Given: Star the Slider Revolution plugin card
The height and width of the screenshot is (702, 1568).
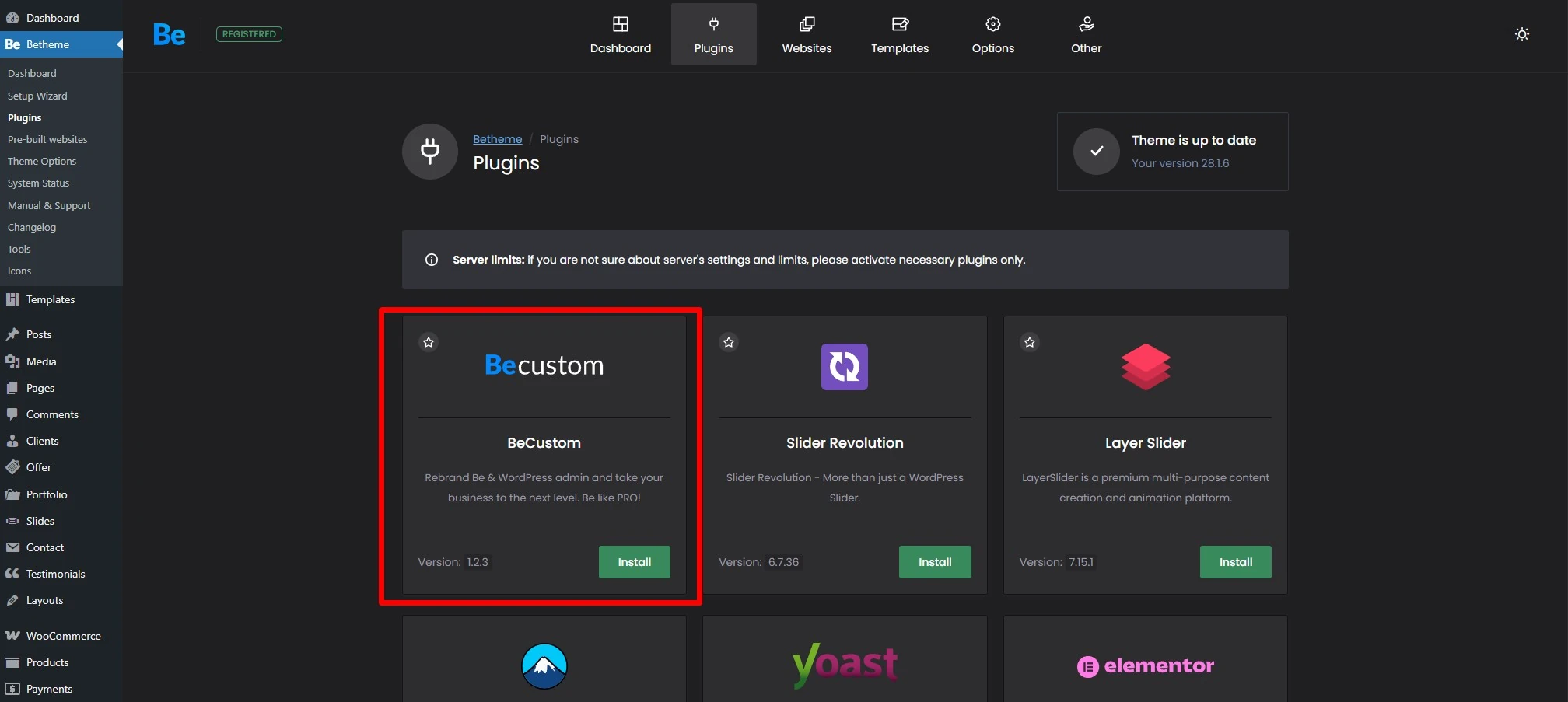Looking at the screenshot, I should point(729,342).
